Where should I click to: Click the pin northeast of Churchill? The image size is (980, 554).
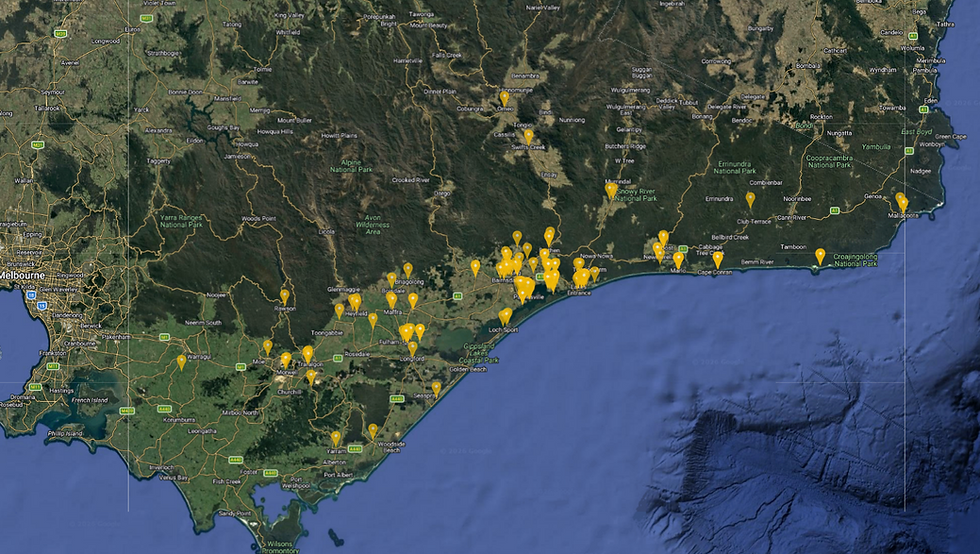click(x=311, y=376)
